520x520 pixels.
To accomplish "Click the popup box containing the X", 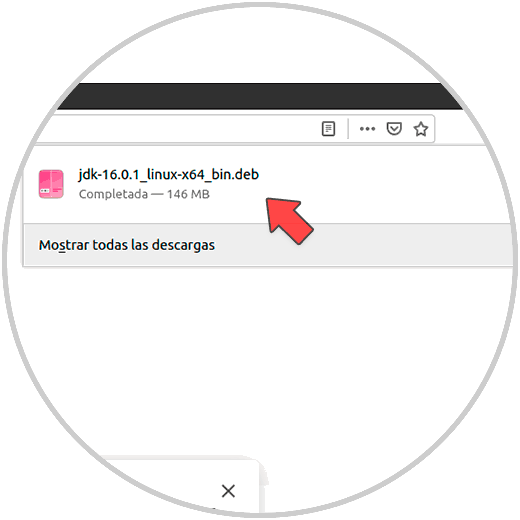I will 180,485.
